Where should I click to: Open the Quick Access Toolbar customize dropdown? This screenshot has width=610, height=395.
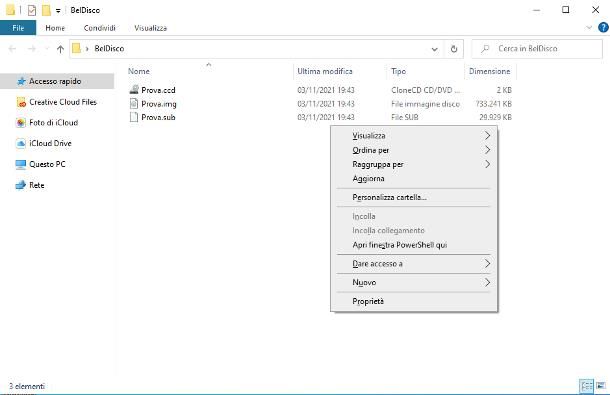click(x=58, y=11)
